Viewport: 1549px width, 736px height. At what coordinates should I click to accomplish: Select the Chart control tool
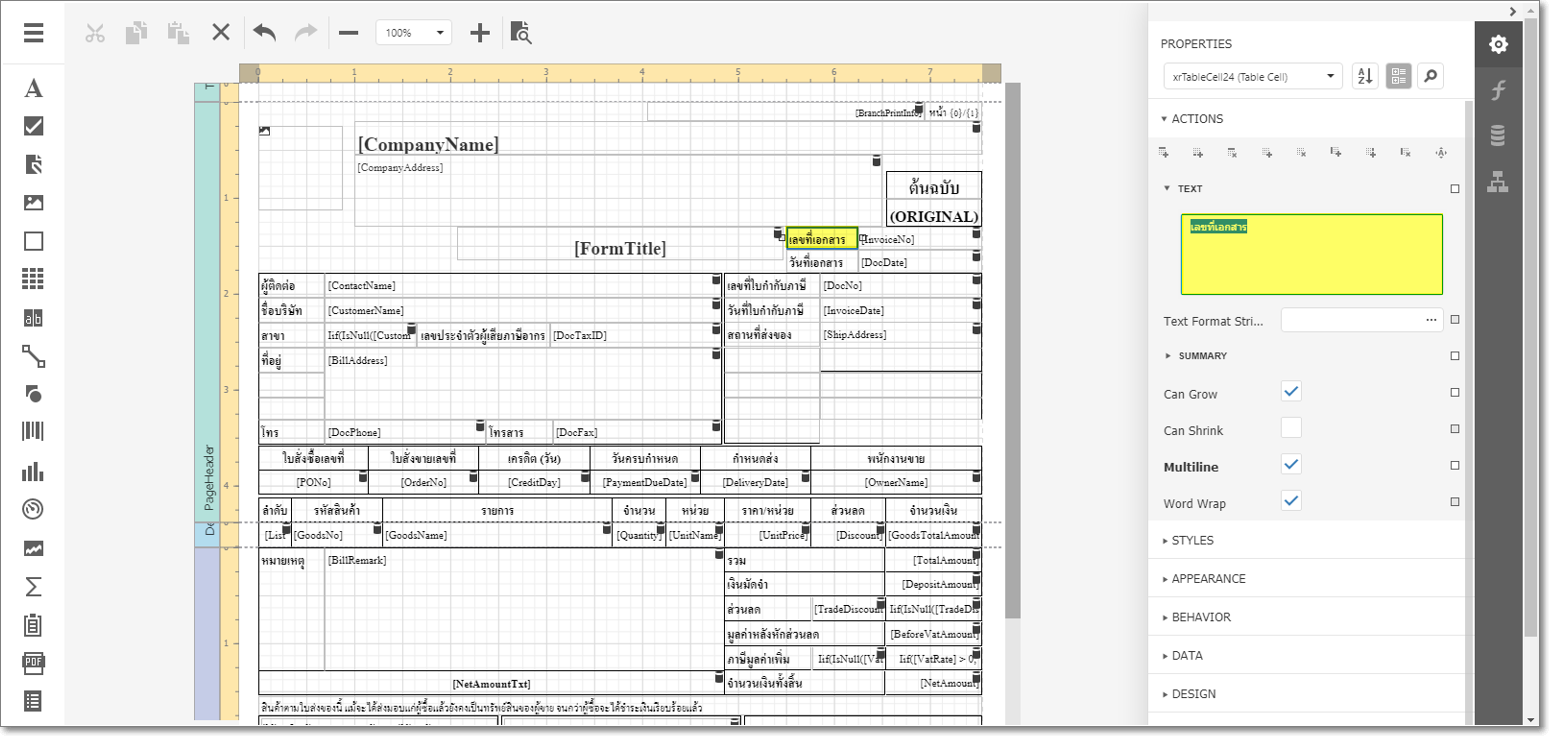pyautogui.click(x=33, y=471)
